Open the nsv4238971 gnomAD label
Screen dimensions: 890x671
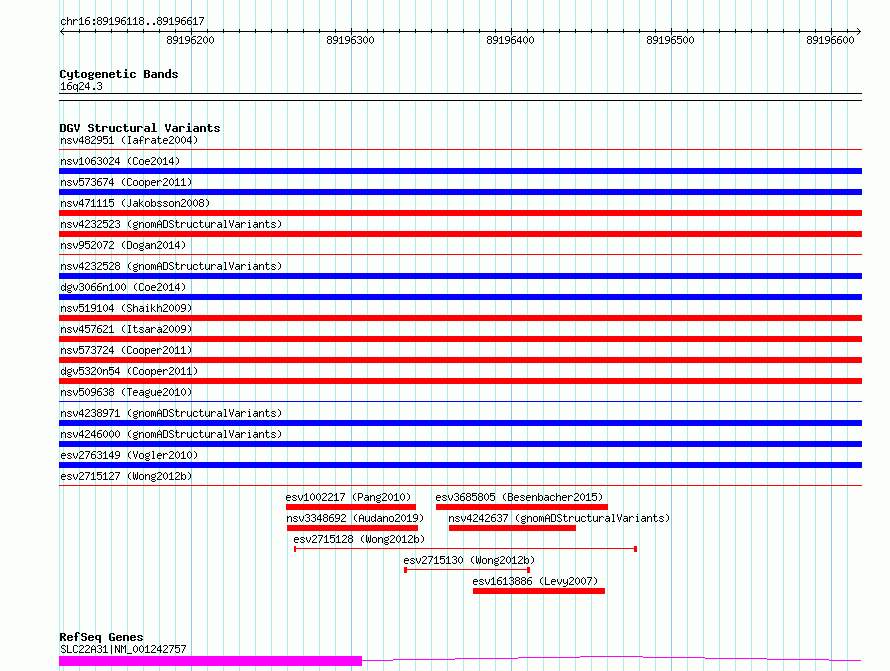pos(171,413)
